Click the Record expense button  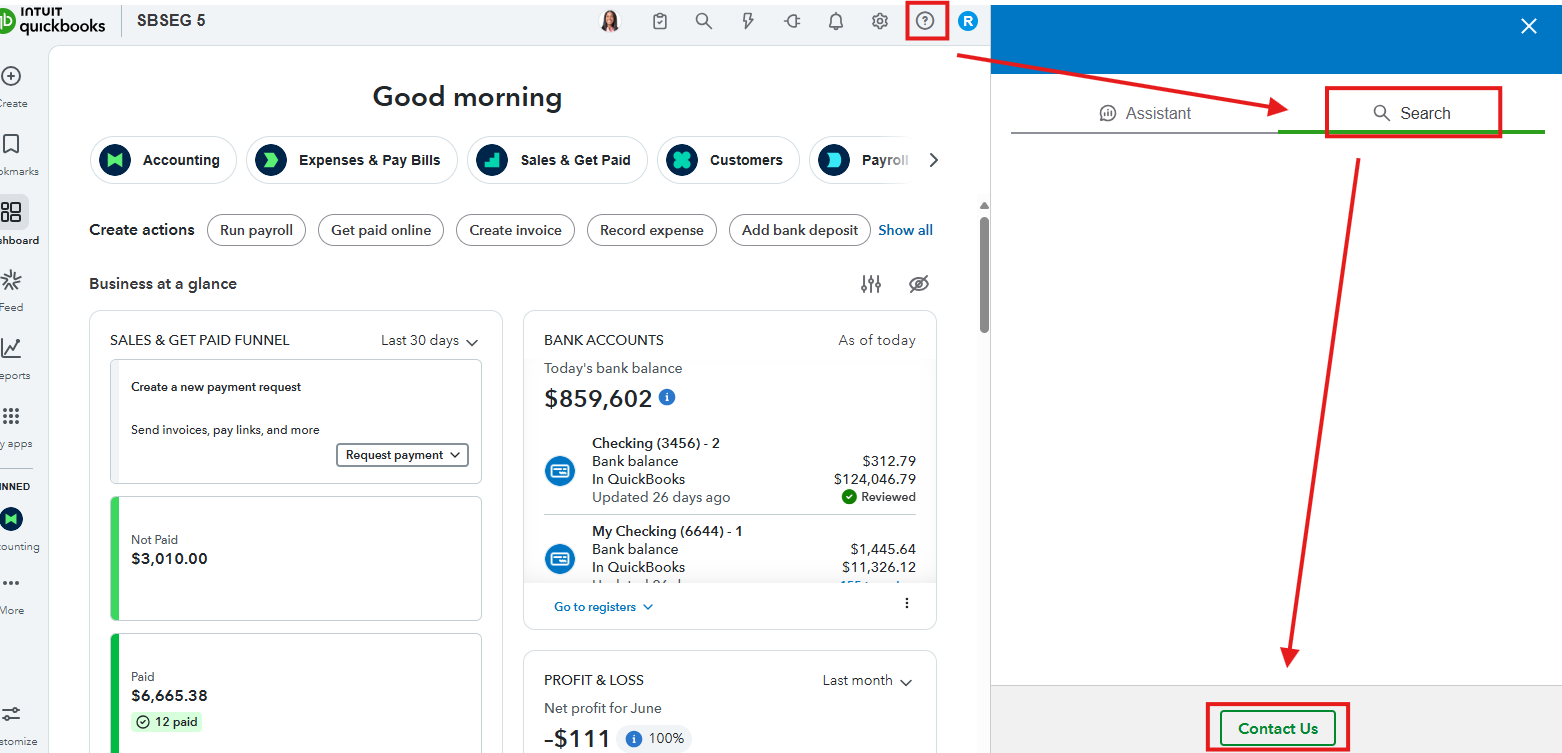(x=652, y=230)
